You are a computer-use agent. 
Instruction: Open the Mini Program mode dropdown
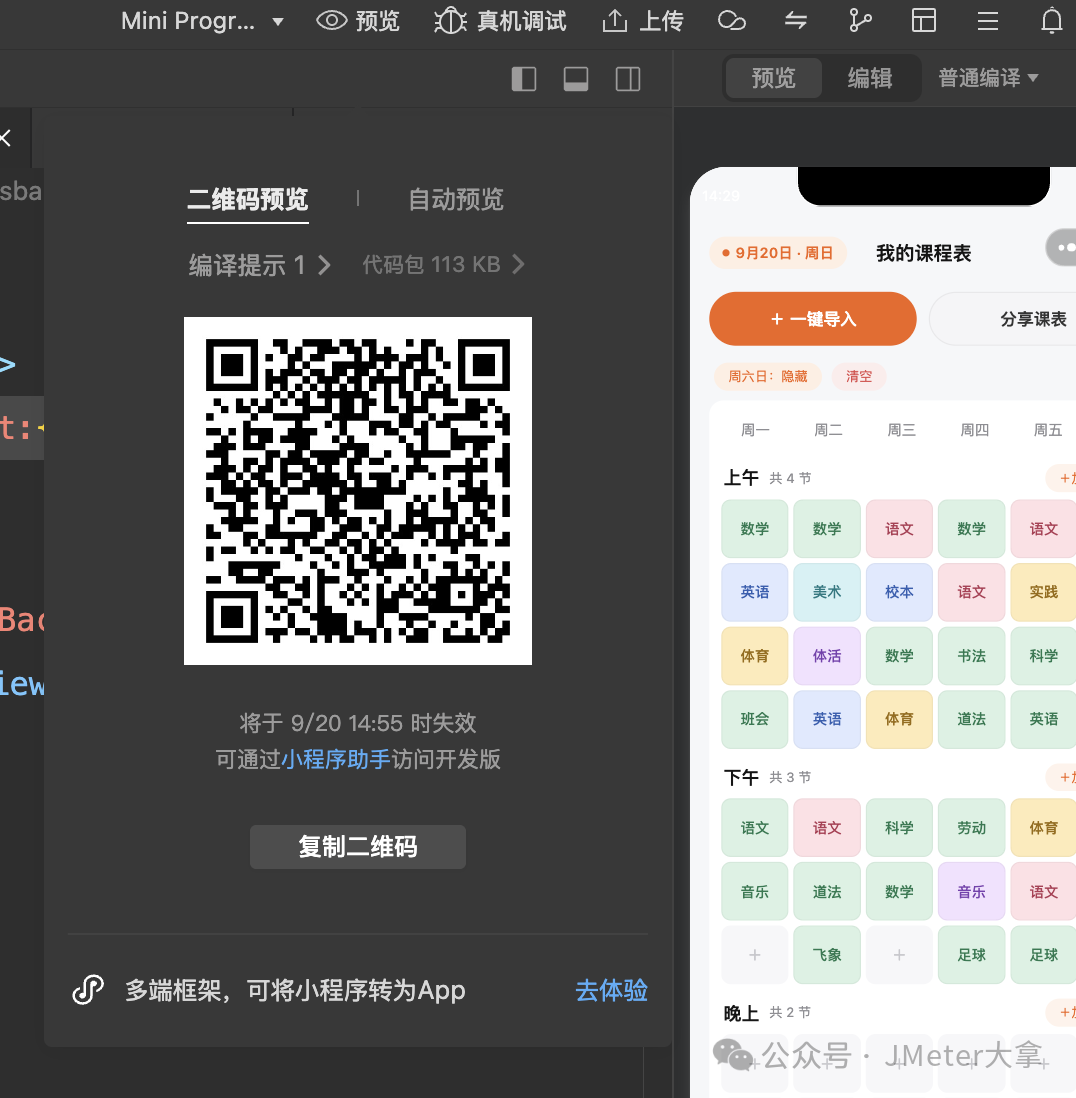pyautogui.click(x=202, y=21)
